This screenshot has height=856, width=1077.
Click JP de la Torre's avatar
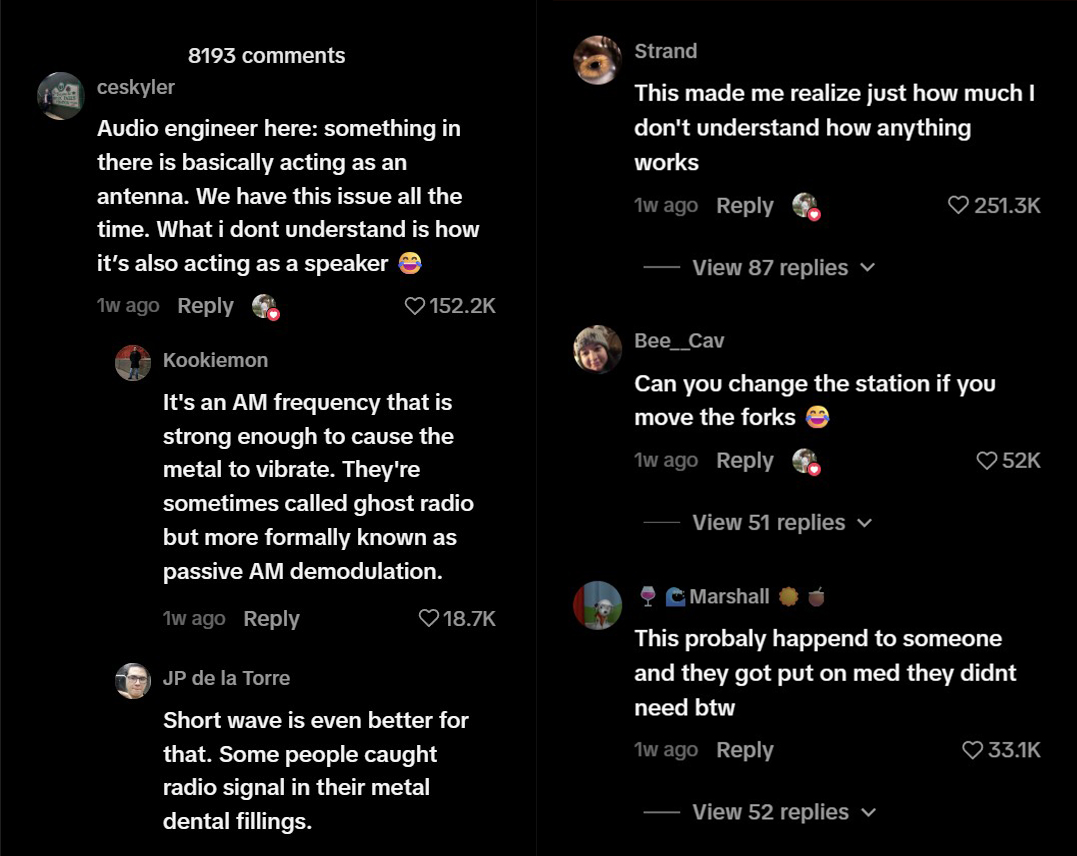point(133,681)
